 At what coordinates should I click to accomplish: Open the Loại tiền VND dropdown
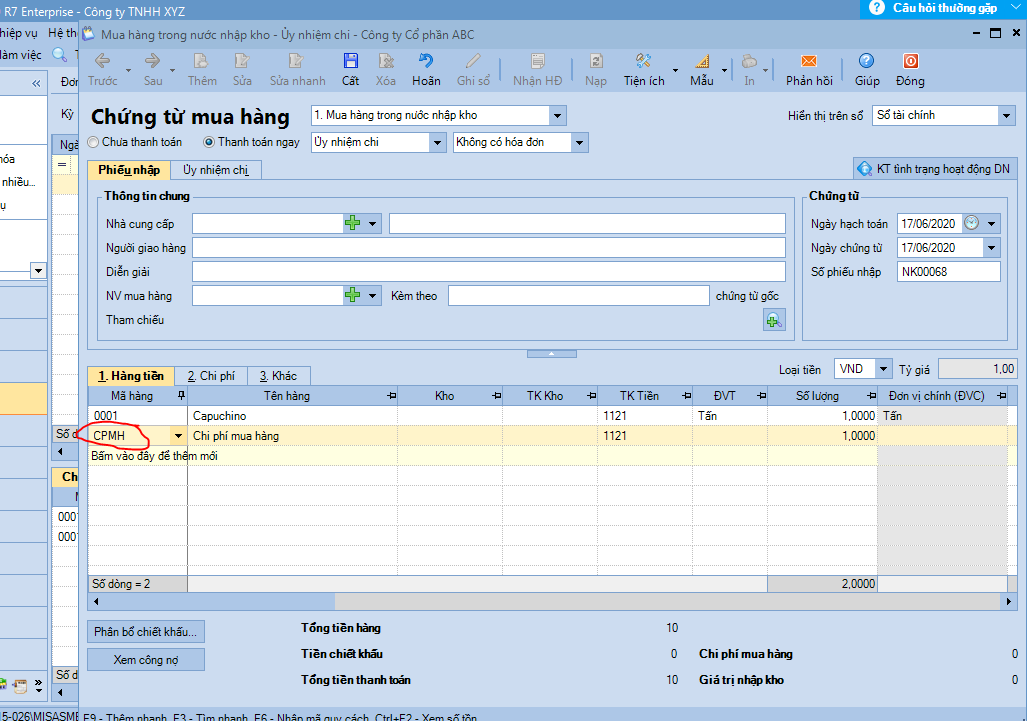(883, 369)
